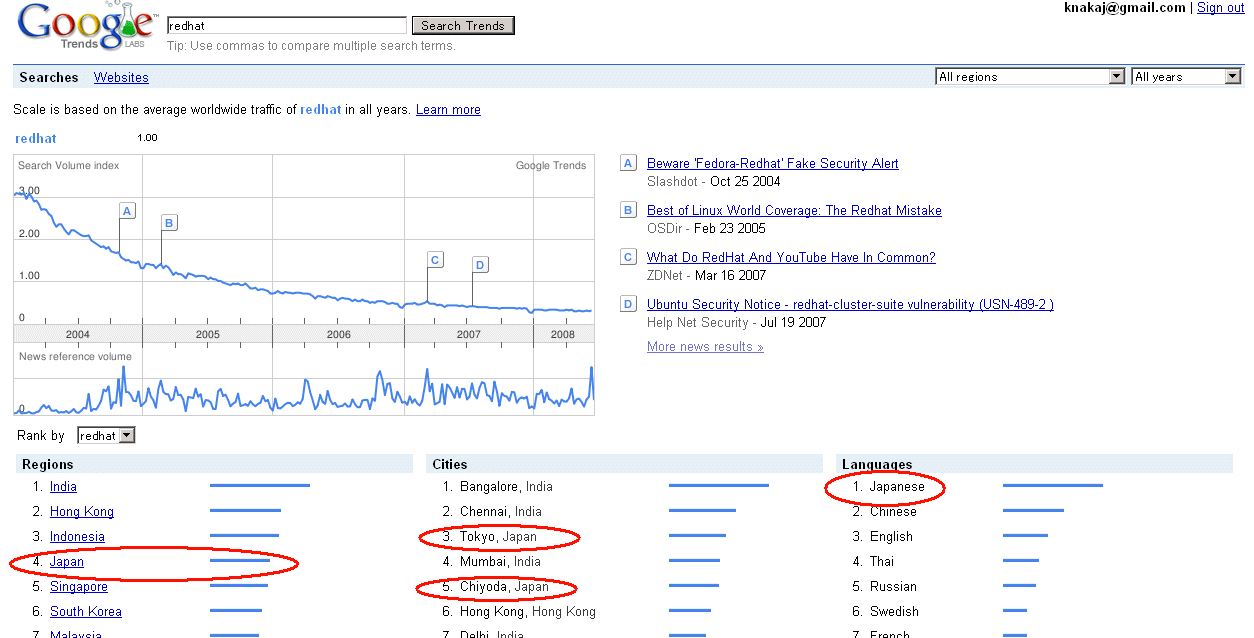
Task: Open 'What Do RedHat And YouTube Have In Common' link
Action: (x=791, y=257)
